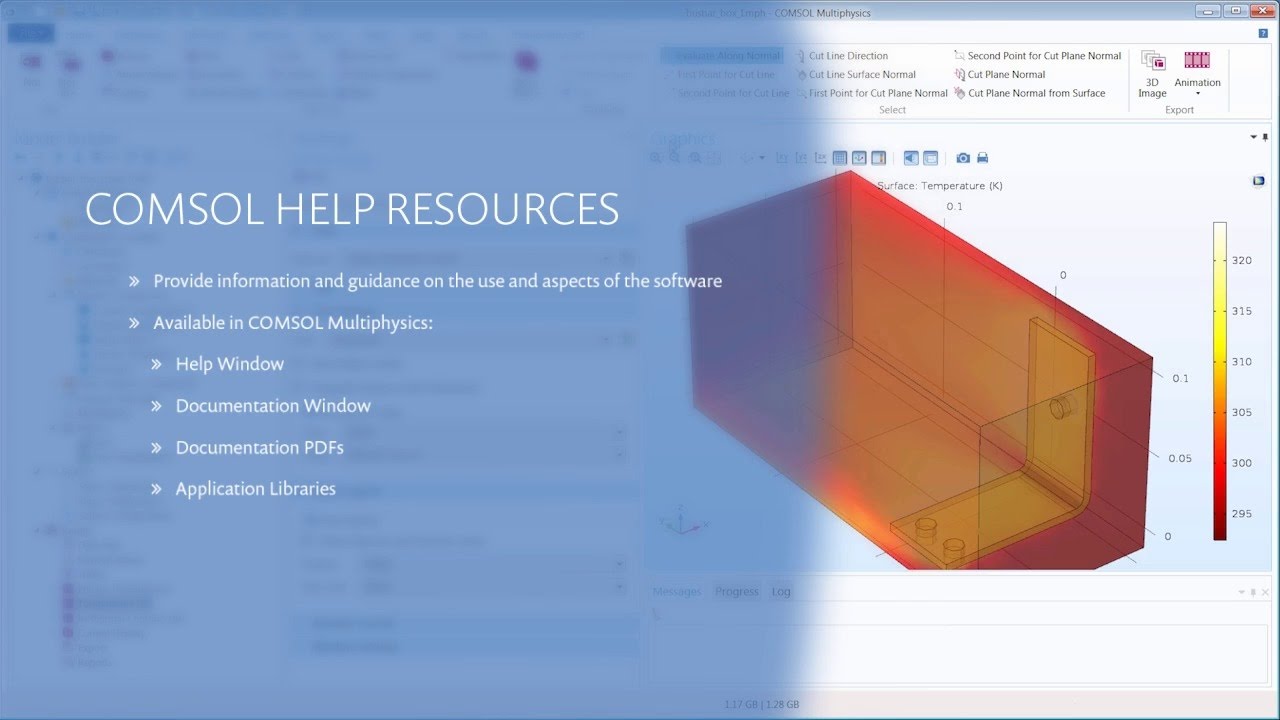Select Cut Plane Normal from Surface
Screen dimensions: 1280x720
tap(1029, 93)
